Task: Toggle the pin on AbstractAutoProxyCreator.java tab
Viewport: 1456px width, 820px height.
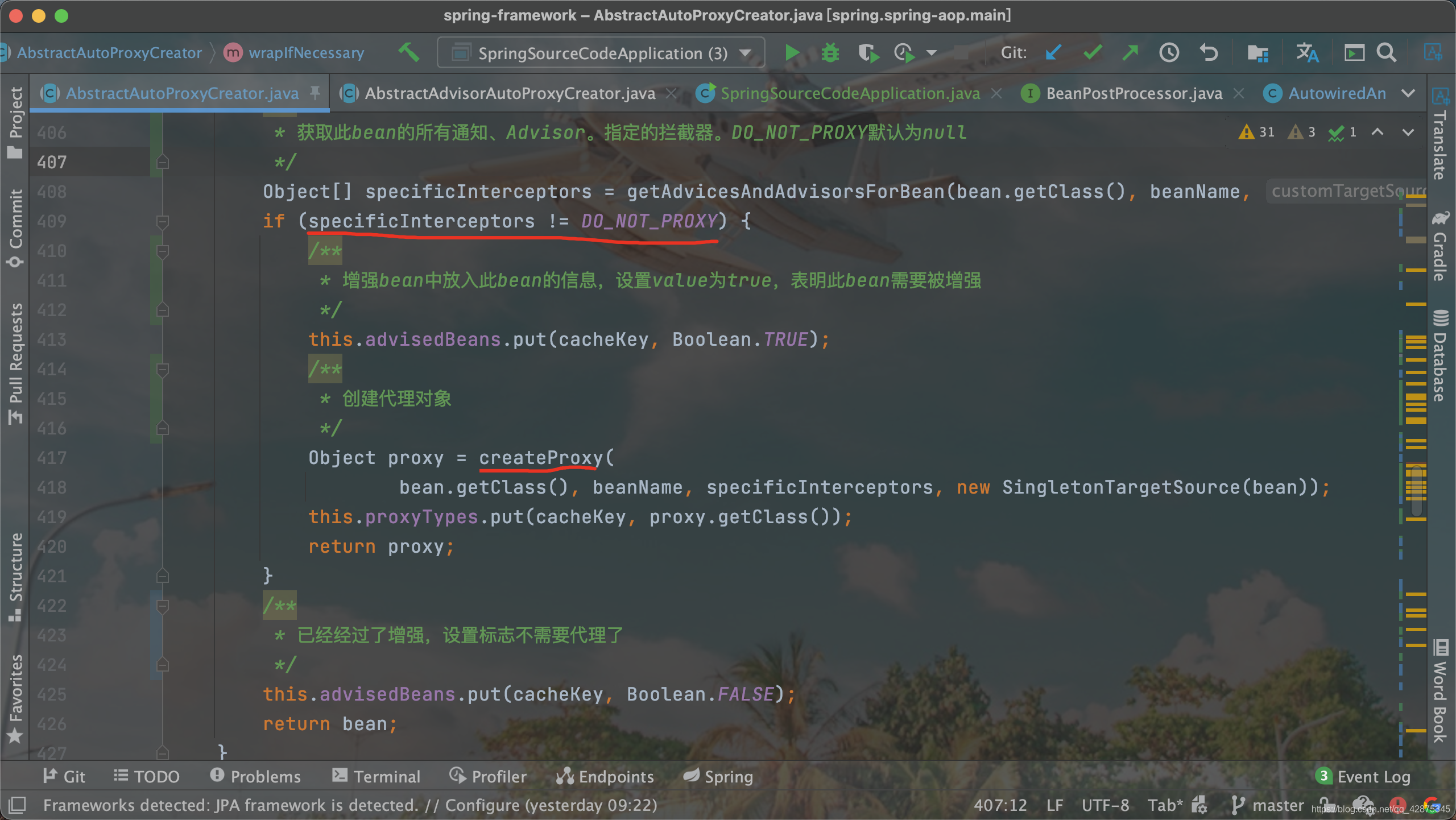Action: (315, 93)
